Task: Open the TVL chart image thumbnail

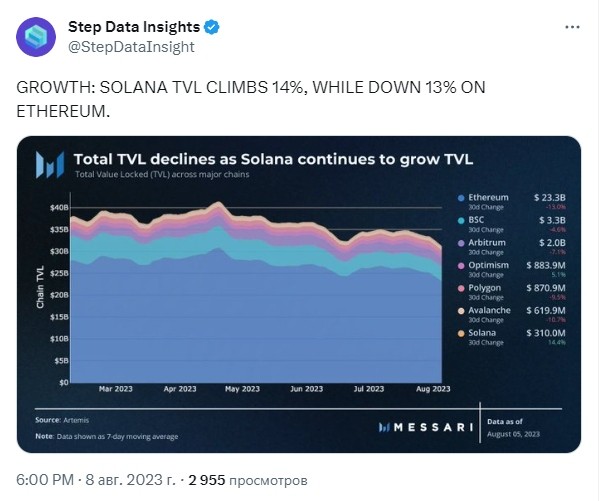Action: click(x=299, y=294)
